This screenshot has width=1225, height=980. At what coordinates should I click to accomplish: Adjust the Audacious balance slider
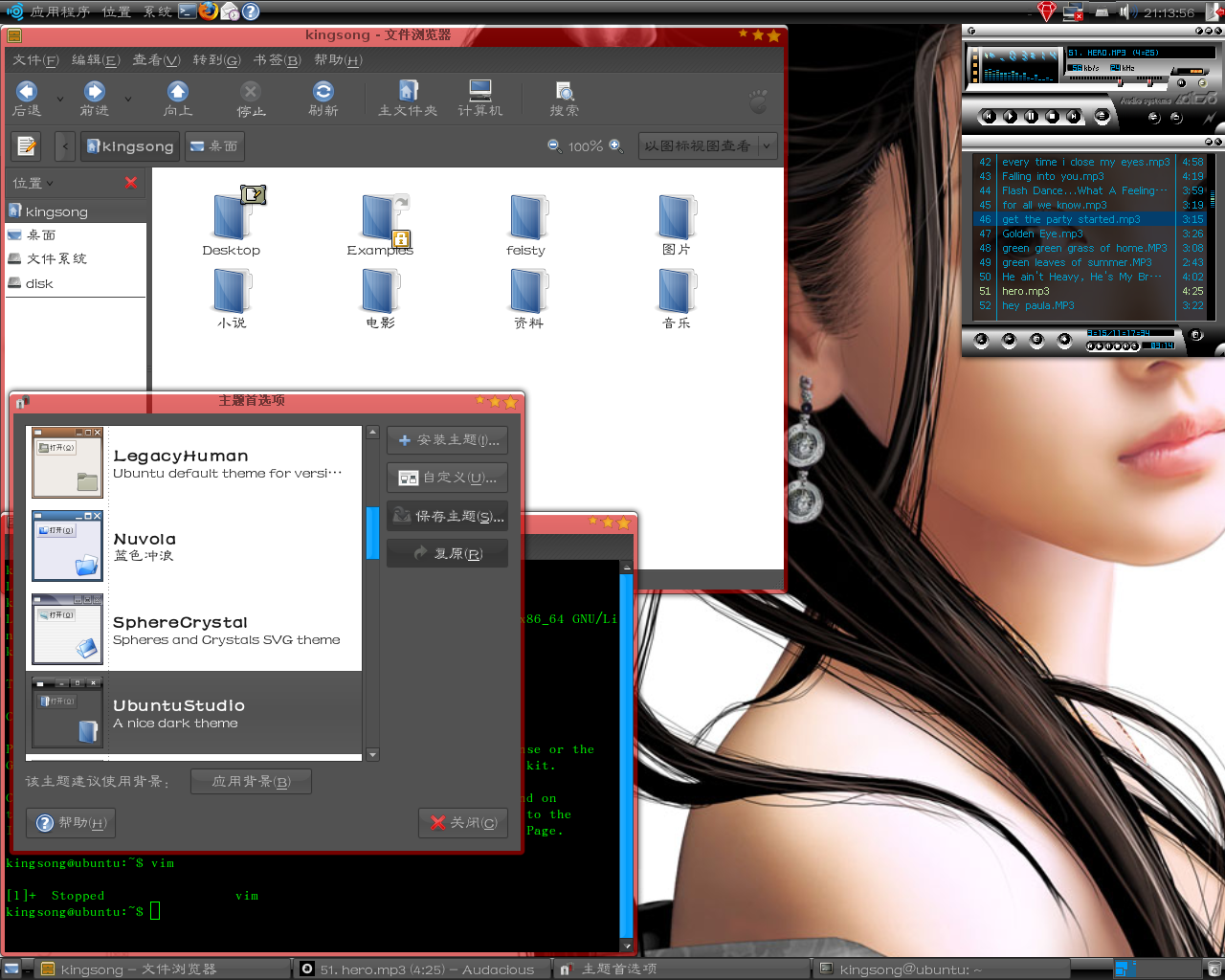click(1149, 81)
